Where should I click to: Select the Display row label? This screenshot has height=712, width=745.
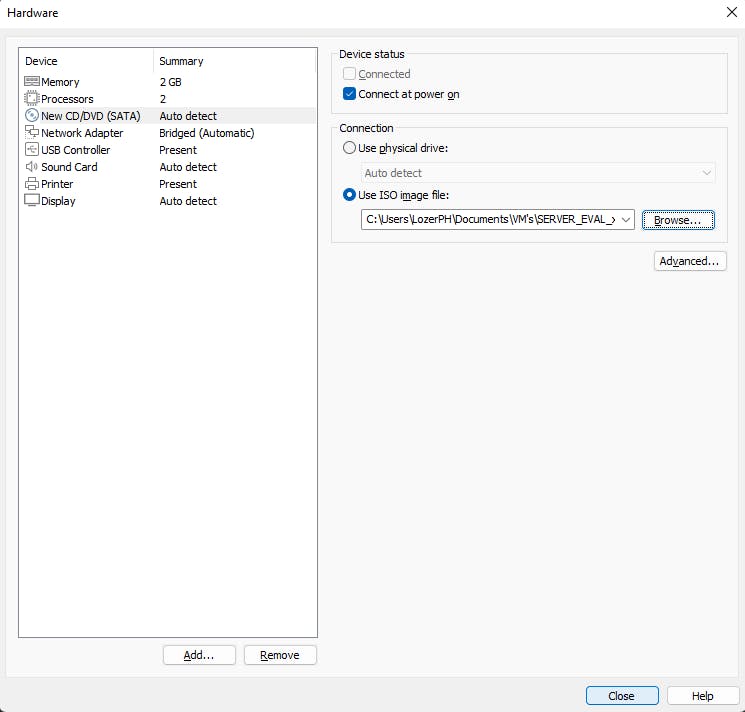58,201
